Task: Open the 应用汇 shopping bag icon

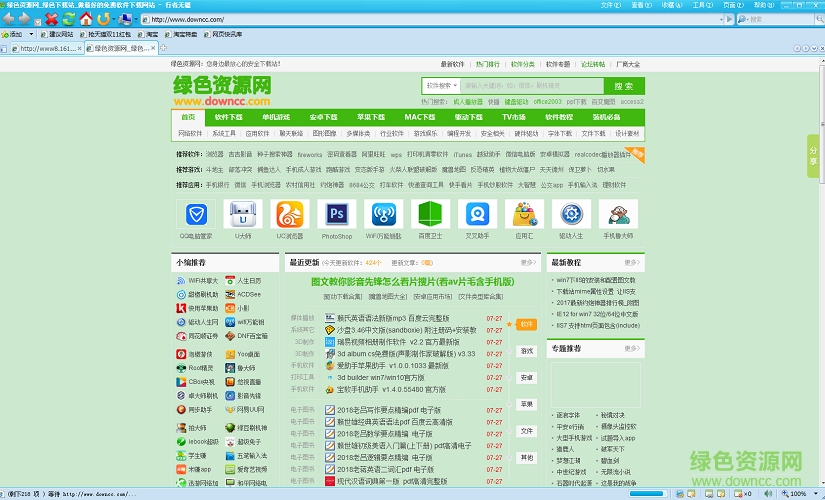Action: 524,214
